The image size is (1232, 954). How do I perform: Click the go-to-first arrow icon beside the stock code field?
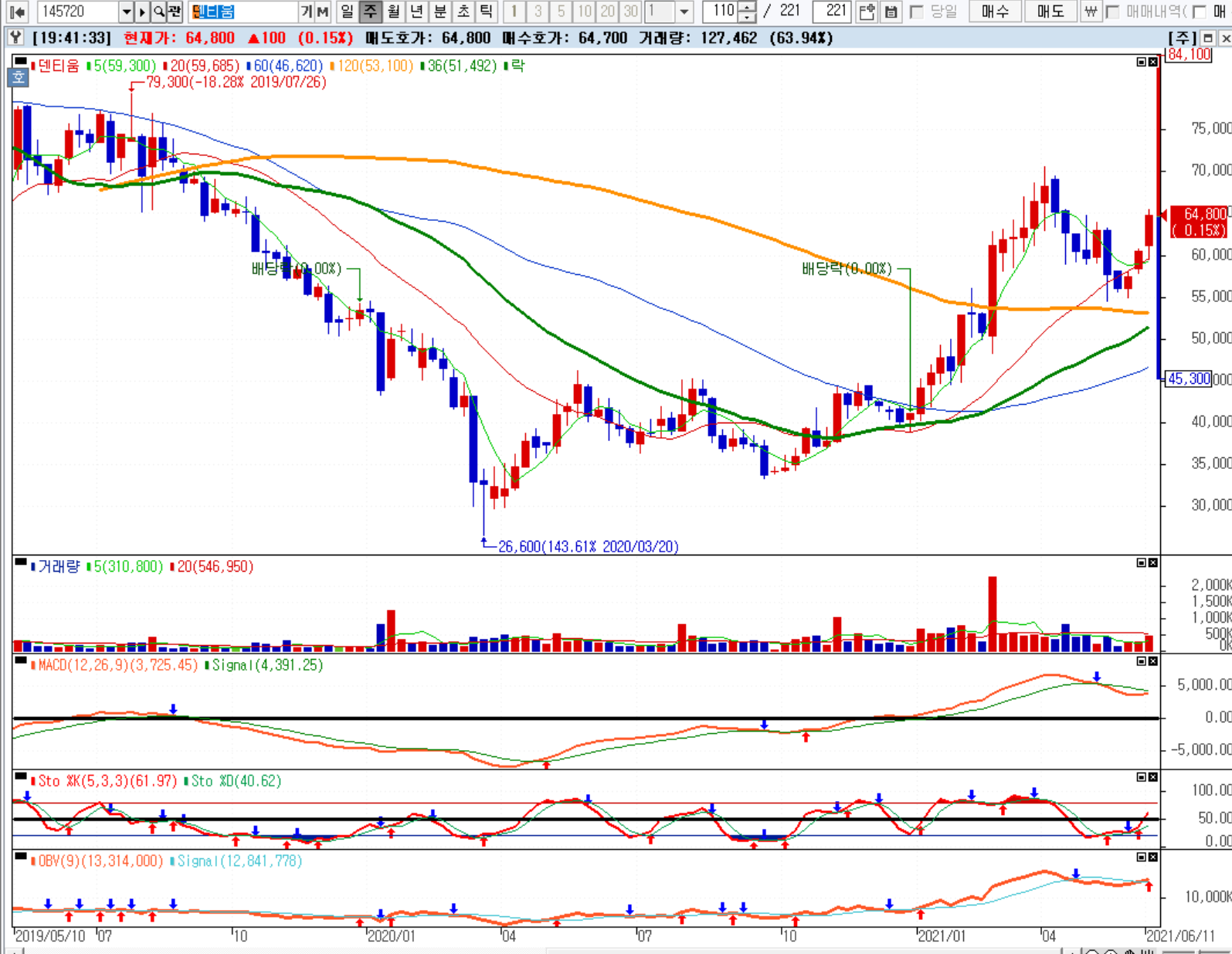(17, 12)
